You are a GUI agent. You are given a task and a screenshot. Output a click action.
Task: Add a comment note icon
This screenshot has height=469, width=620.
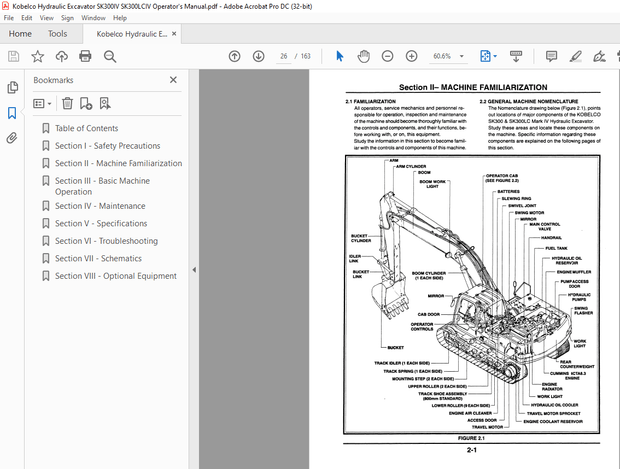pyautogui.click(x=551, y=56)
